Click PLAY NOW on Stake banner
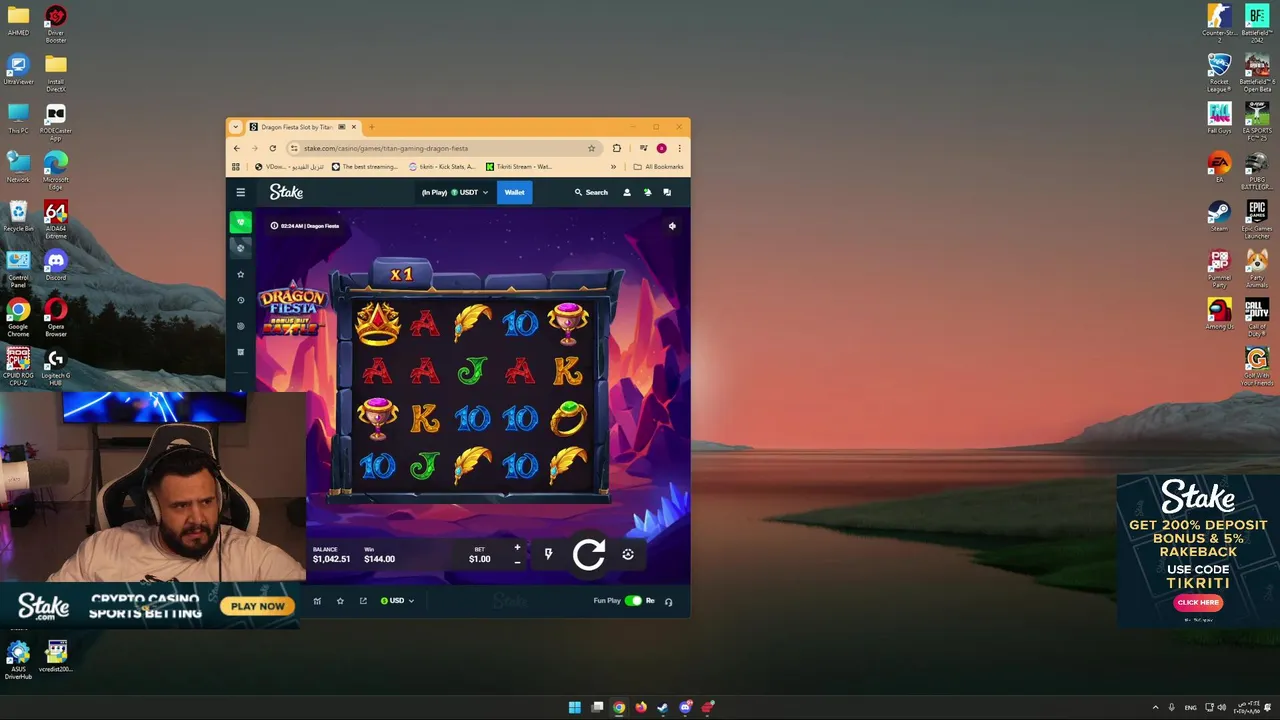Viewport: 1280px width, 720px height. tap(258, 606)
